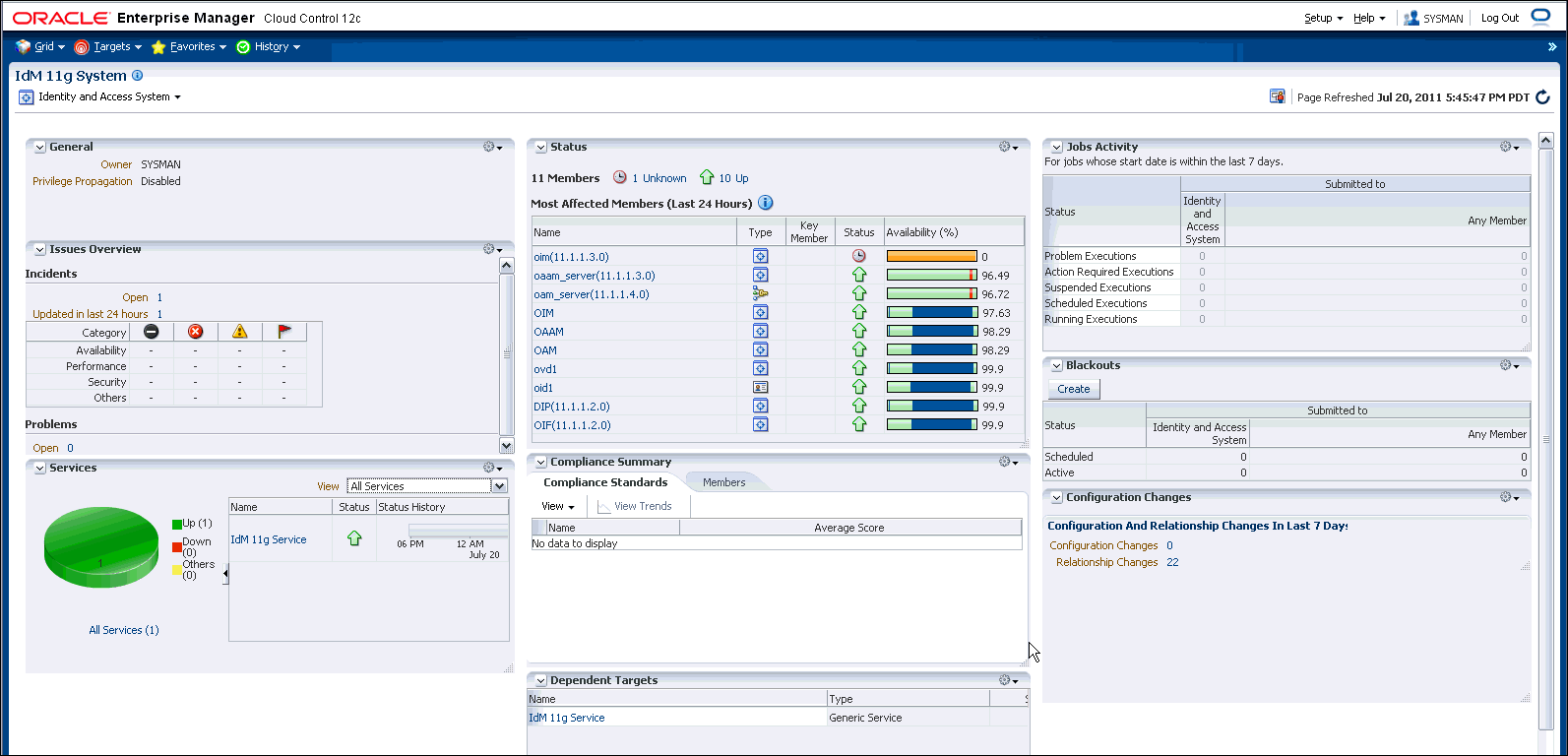
Task: Click the up status arrow for IdM 11g Service
Action: (354, 538)
